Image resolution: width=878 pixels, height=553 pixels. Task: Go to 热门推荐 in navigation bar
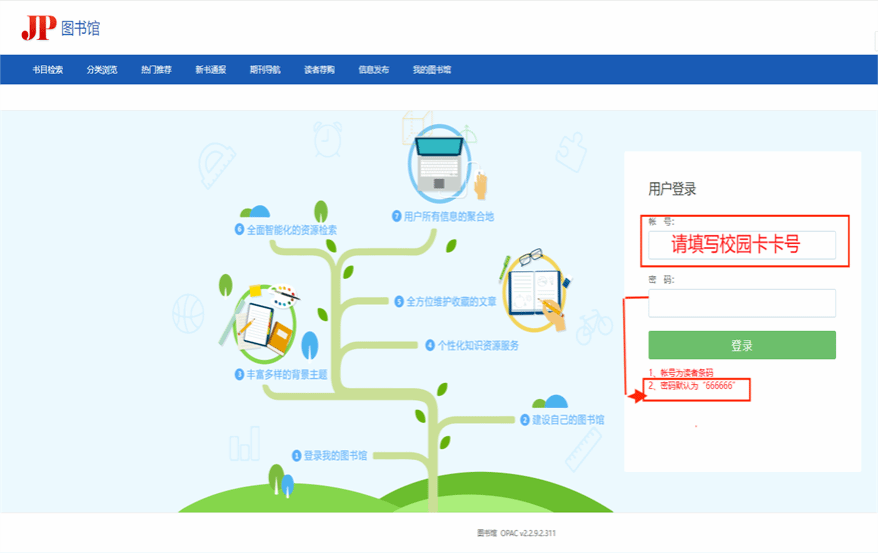[x=156, y=70]
